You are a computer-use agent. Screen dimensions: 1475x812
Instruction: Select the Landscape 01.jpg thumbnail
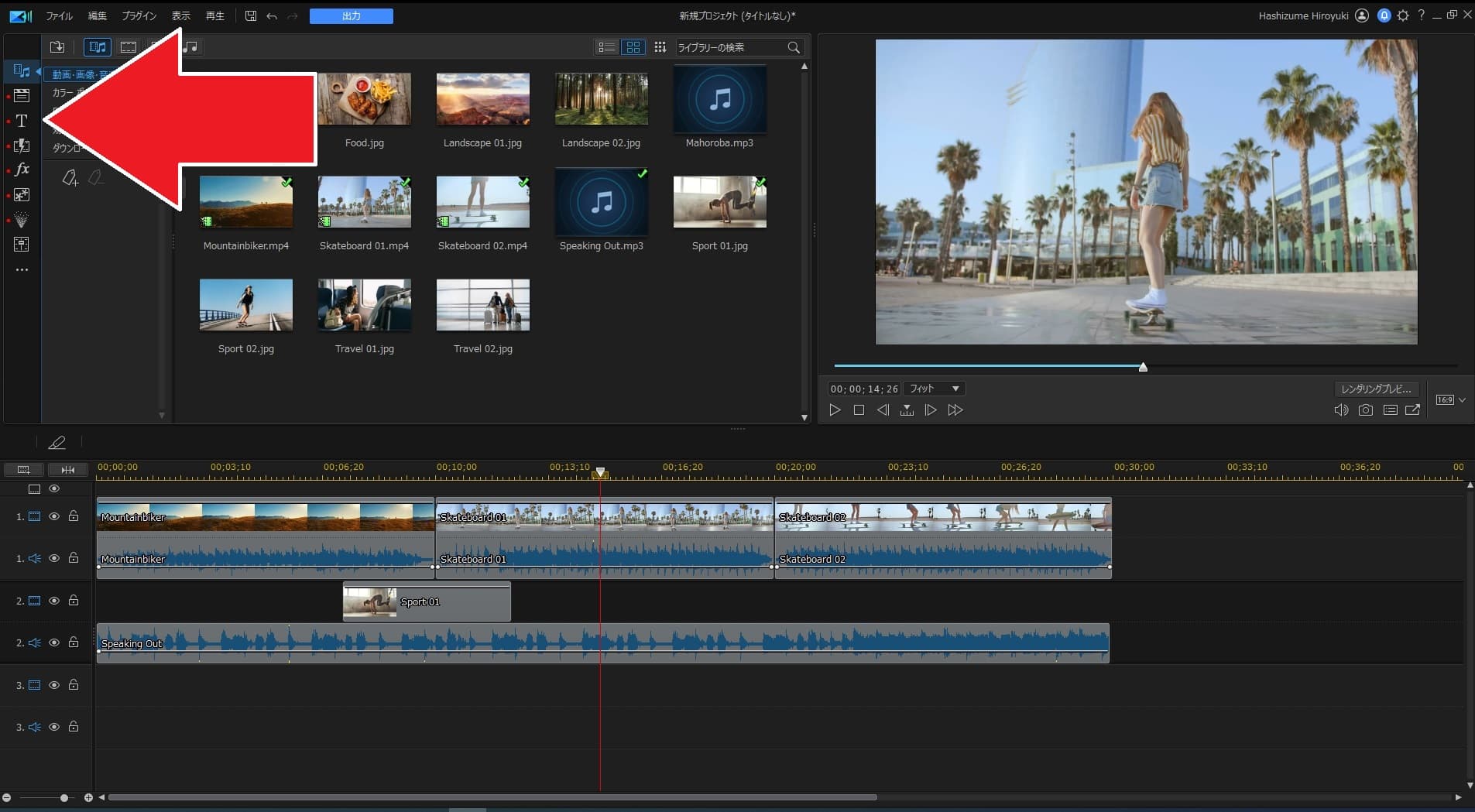pos(482,99)
